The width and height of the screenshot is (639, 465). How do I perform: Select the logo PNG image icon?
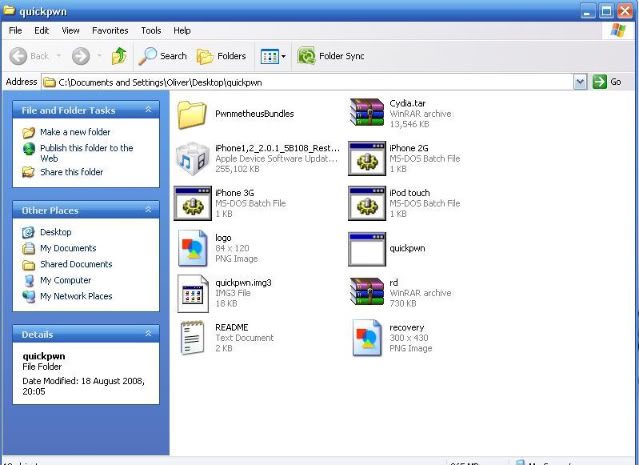(192, 248)
